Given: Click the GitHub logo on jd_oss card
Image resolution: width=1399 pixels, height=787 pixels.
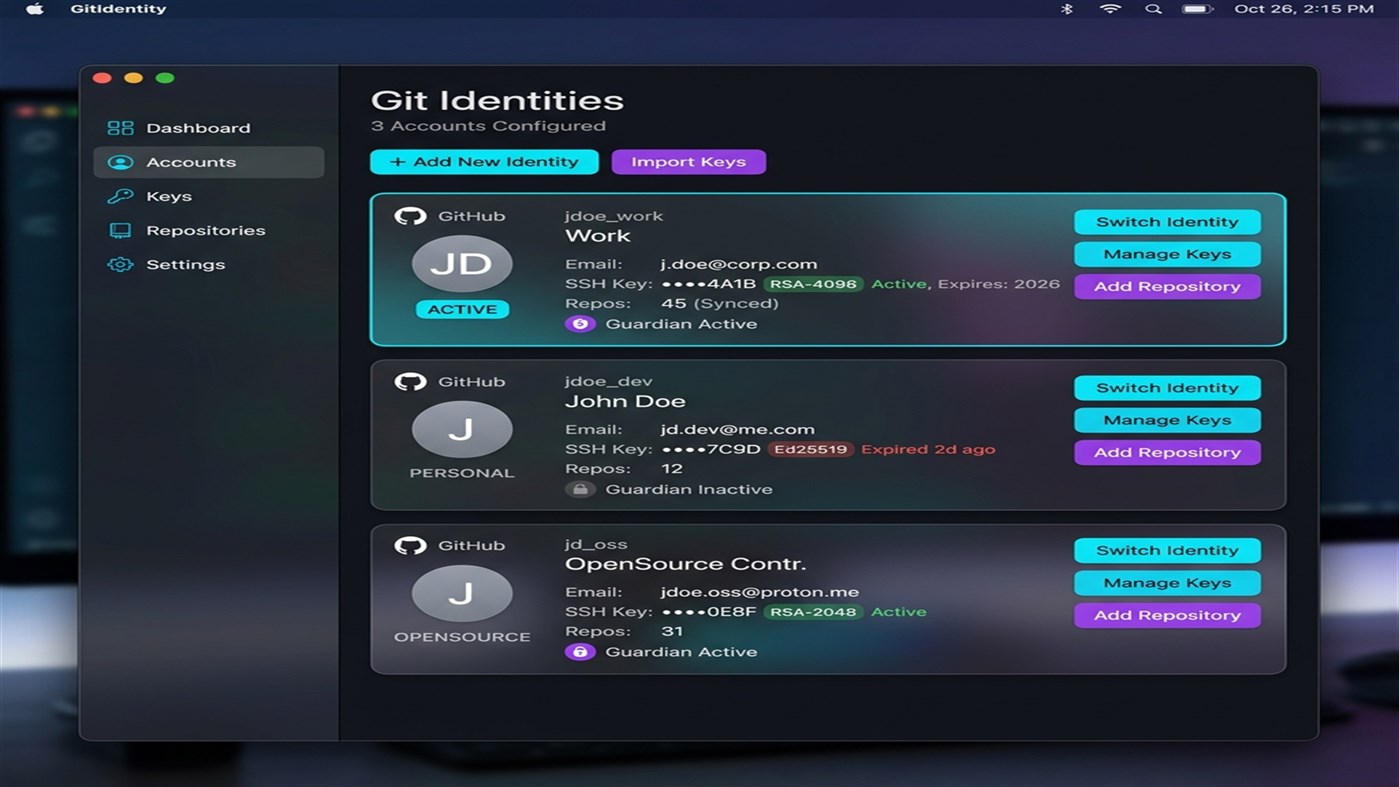Looking at the screenshot, I should click(410, 546).
